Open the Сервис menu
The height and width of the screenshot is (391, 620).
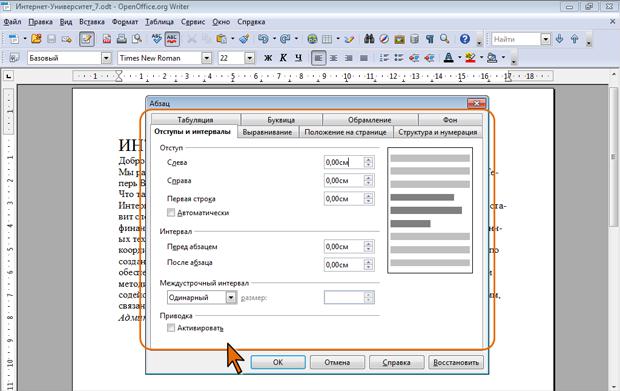click(193, 22)
